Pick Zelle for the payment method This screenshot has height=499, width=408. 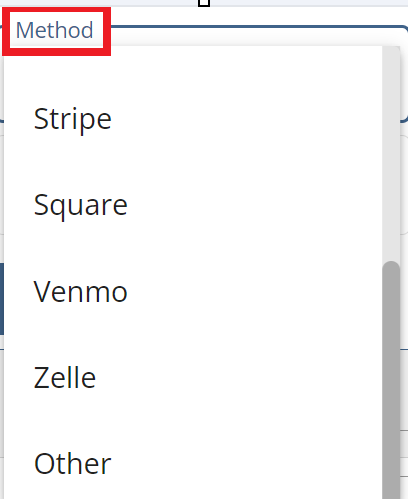point(193,378)
